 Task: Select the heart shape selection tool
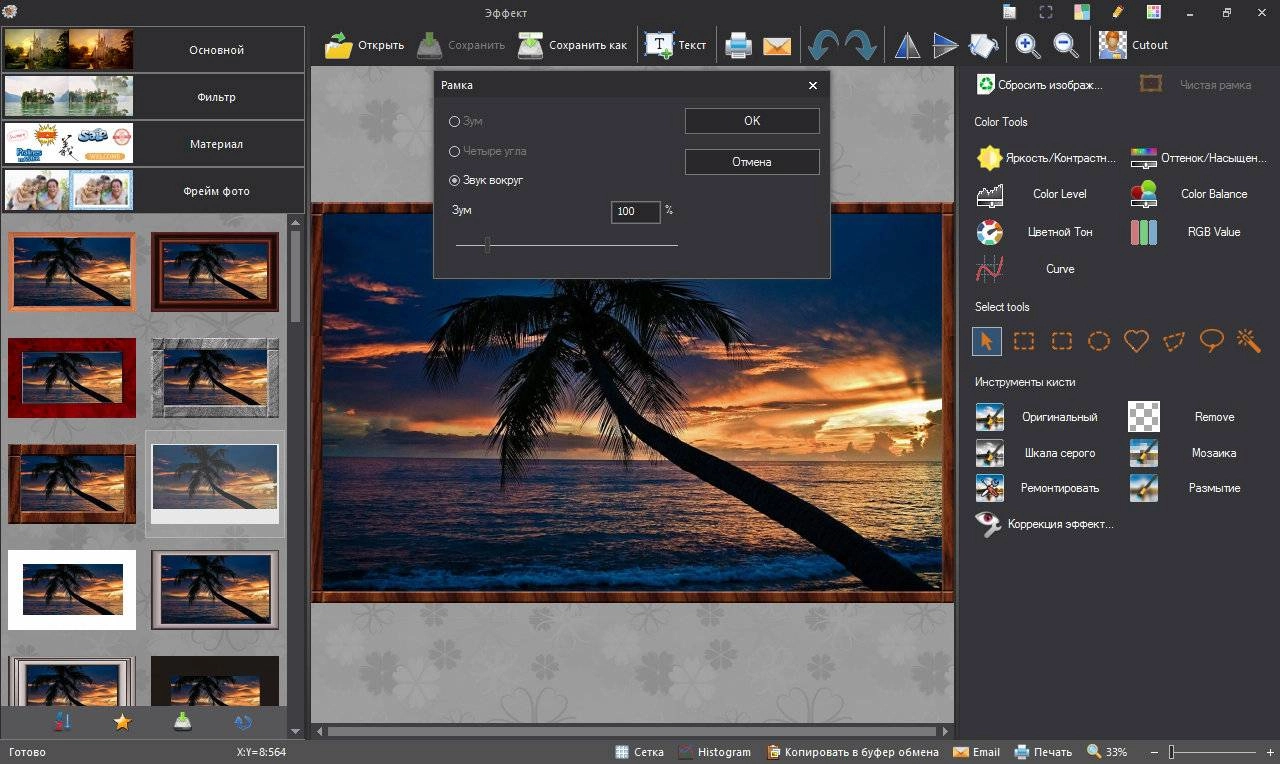pos(1136,341)
